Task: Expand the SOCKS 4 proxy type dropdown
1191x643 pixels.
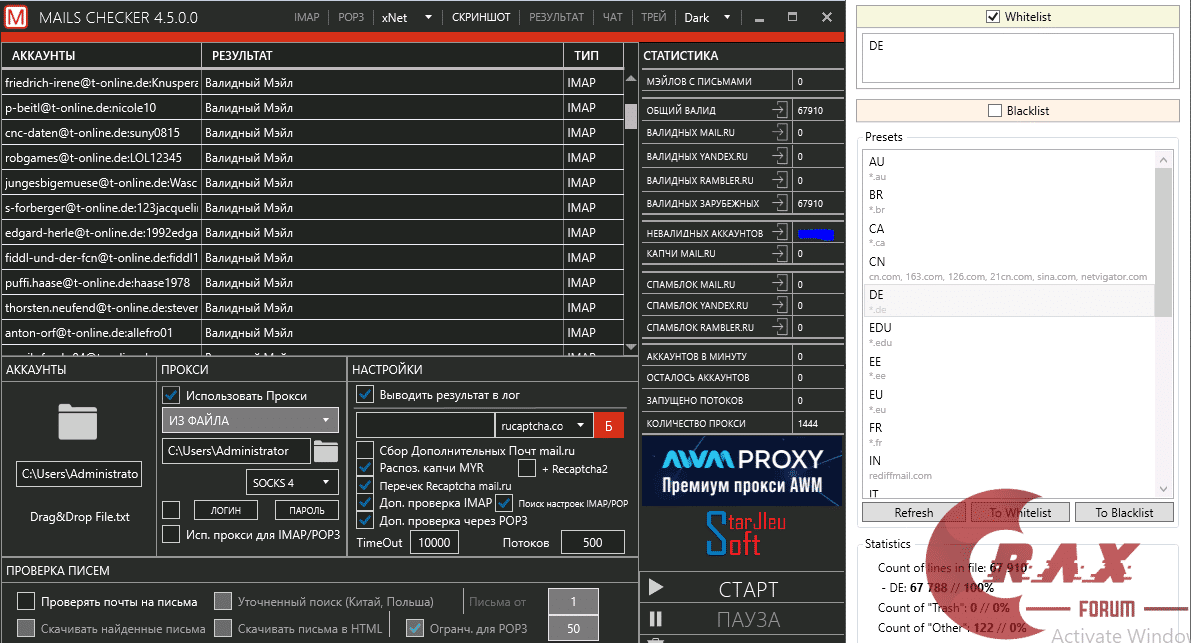Action: [292, 483]
